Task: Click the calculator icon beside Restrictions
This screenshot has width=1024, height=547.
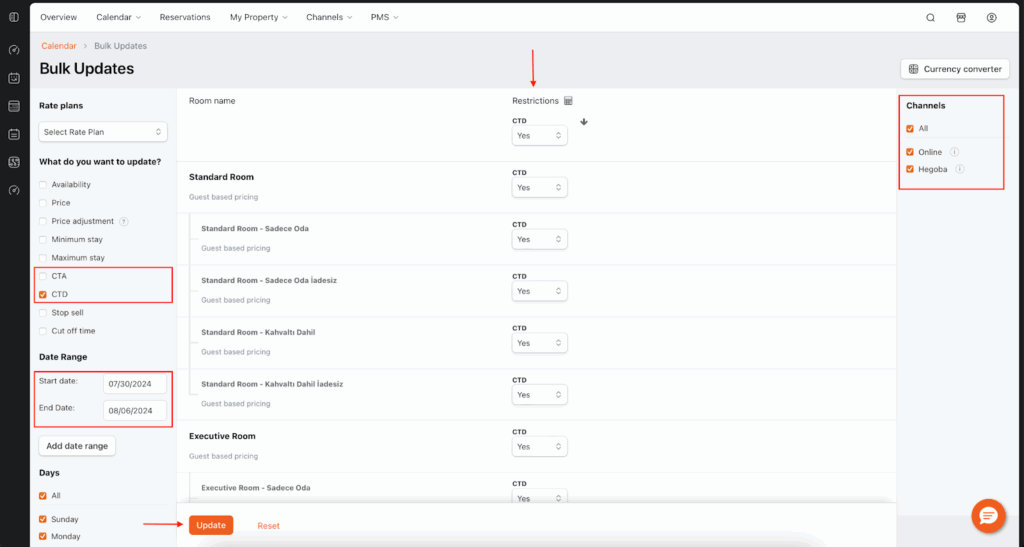Action: pos(568,101)
